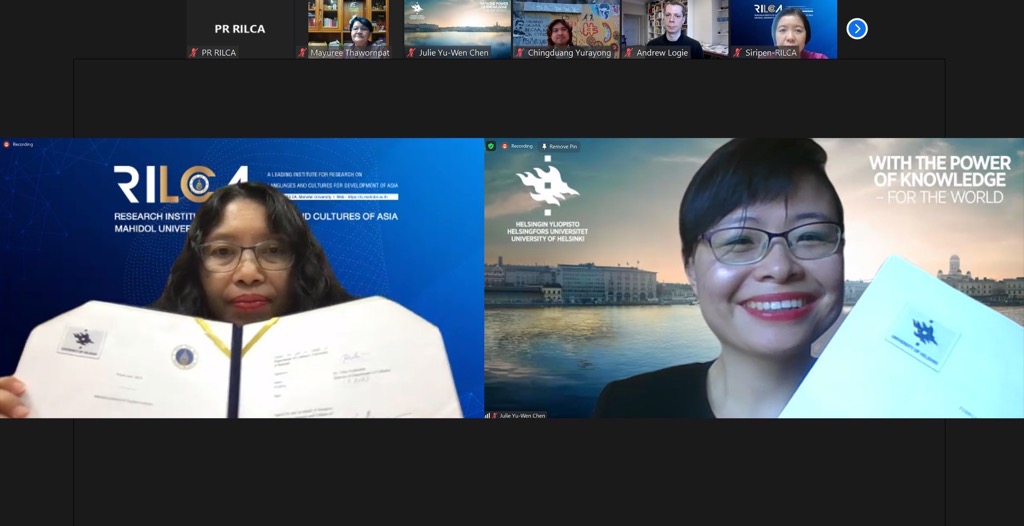Click the Remove Pin button
This screenshot has width=1024, height=526.
[x=559, y=146]
